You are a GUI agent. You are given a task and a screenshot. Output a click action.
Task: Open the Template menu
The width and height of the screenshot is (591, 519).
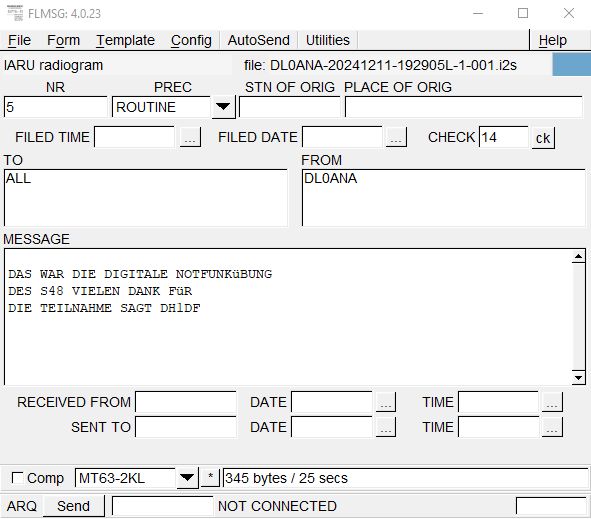(125, 40)
